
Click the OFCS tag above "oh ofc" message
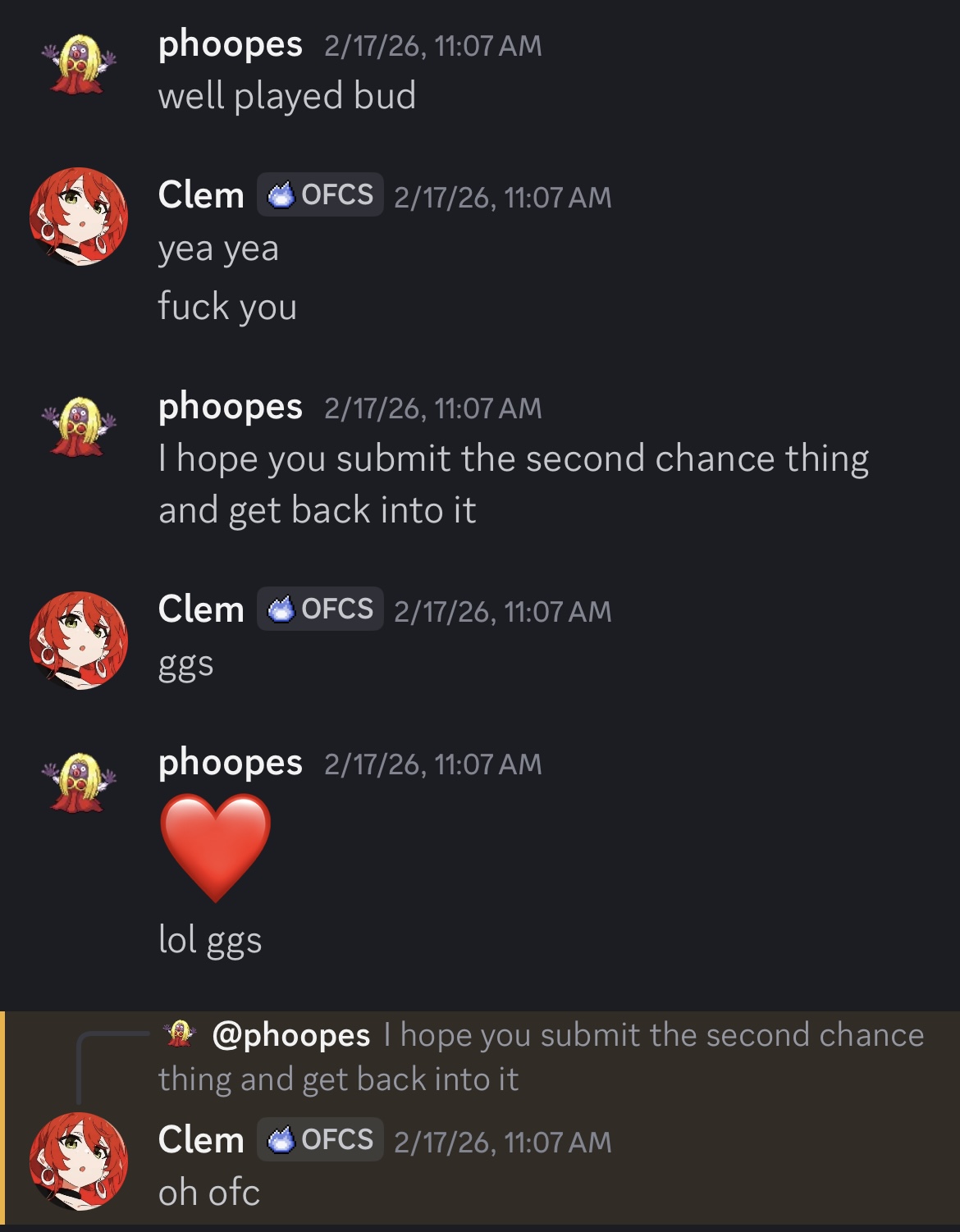320,1139
